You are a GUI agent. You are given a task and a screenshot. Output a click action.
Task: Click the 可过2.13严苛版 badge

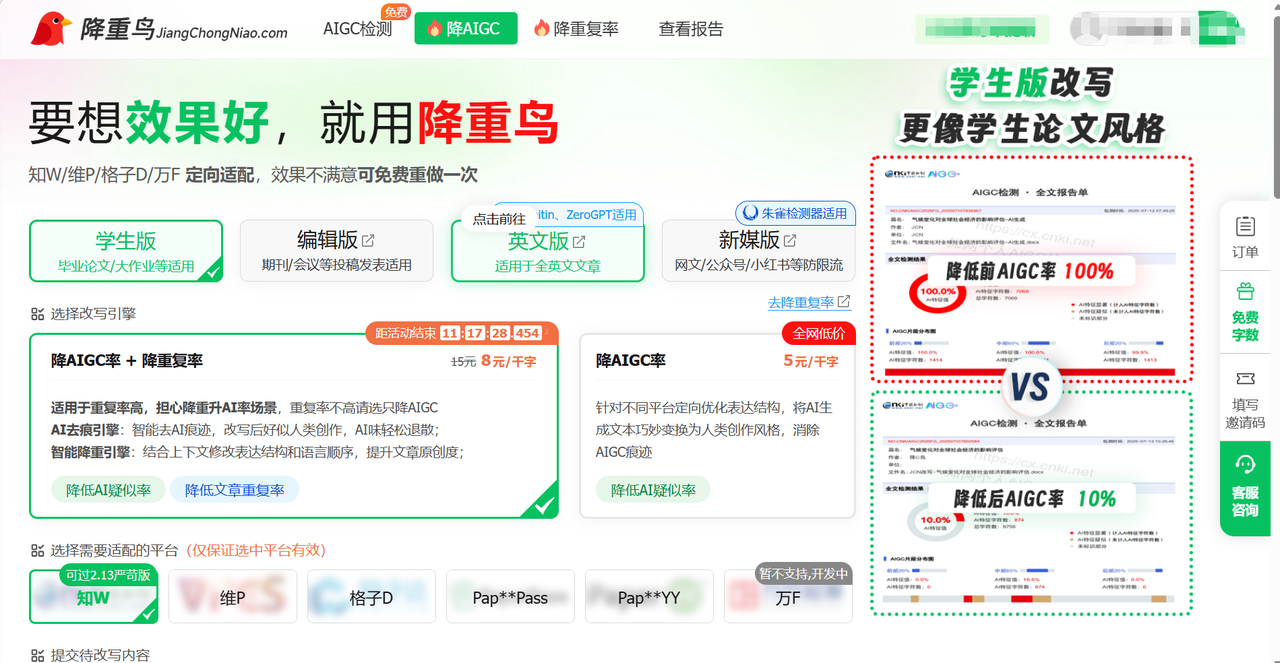107,575
